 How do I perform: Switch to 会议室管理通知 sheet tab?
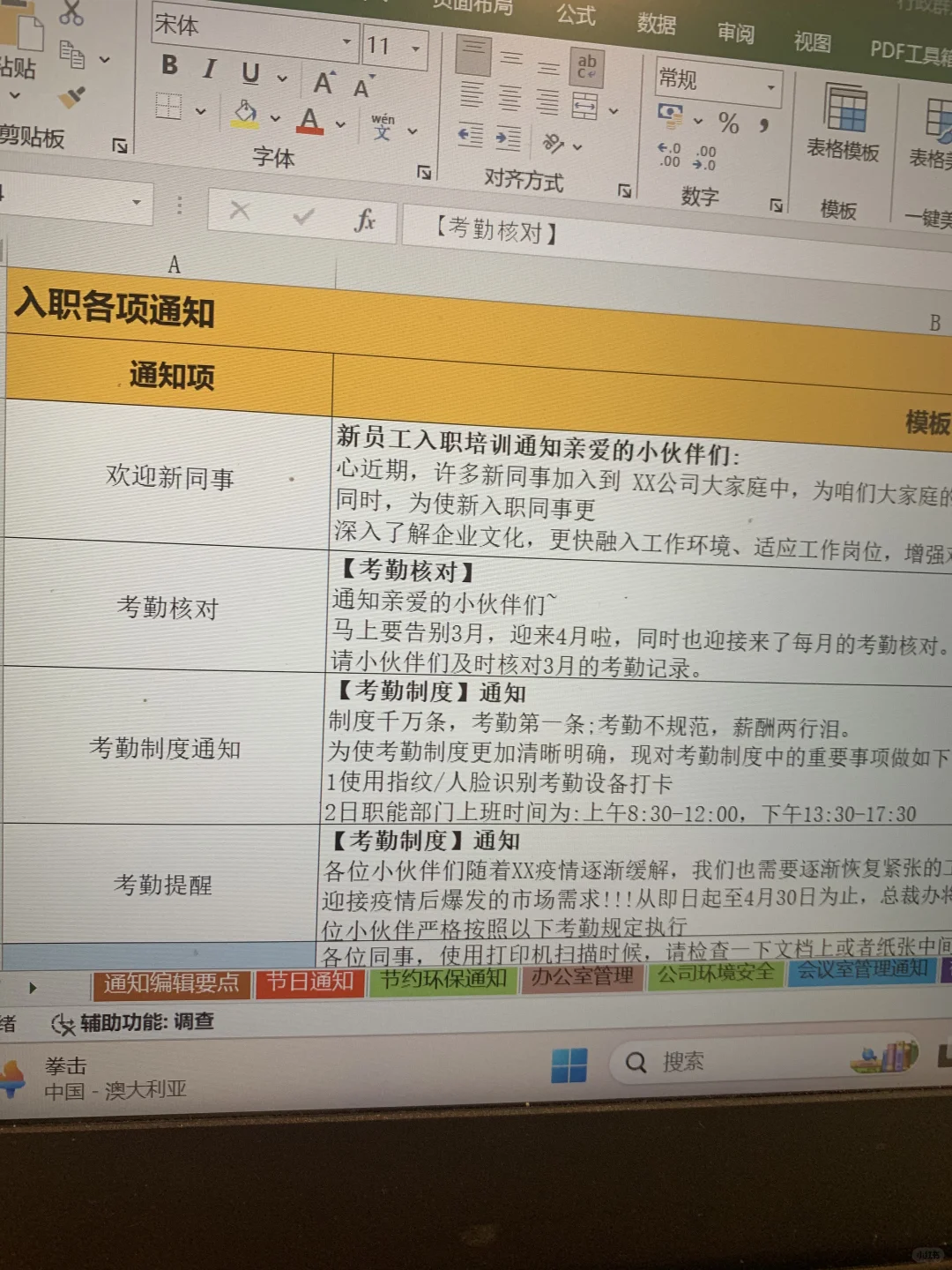tap(863, 969)
